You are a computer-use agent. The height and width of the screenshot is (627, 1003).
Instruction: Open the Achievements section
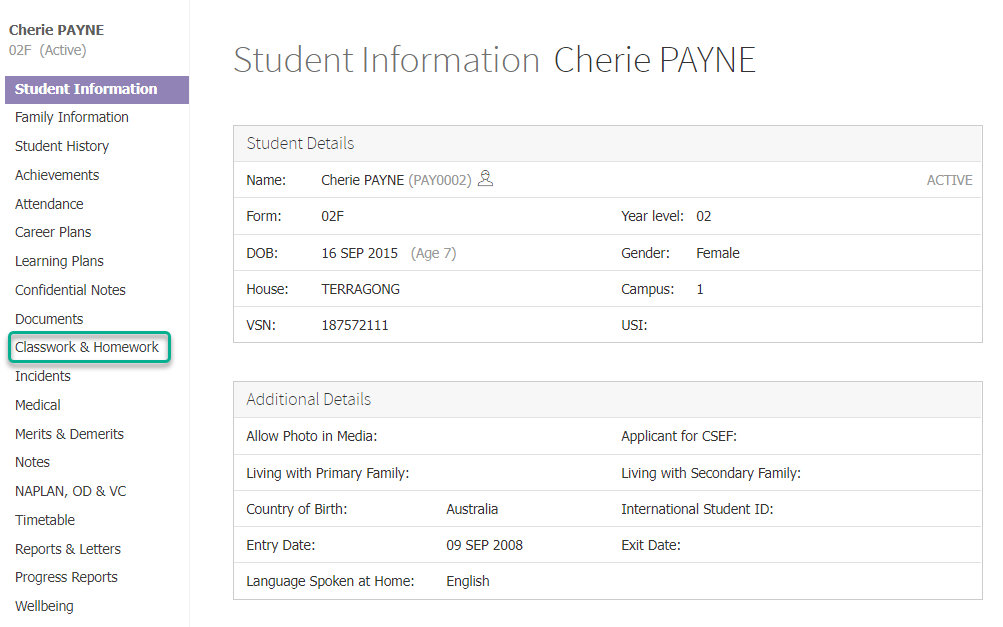pyautogui.click(x=56, y=174)
